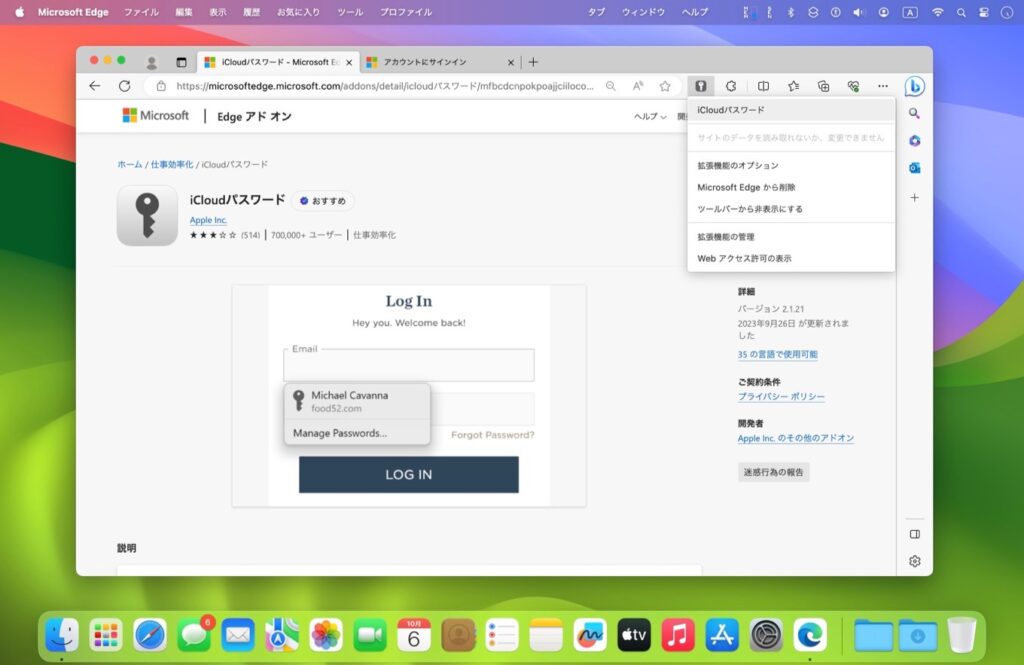Add a new app to sidebar
This screenshot has height=665, width=1024.
[914, 197]
